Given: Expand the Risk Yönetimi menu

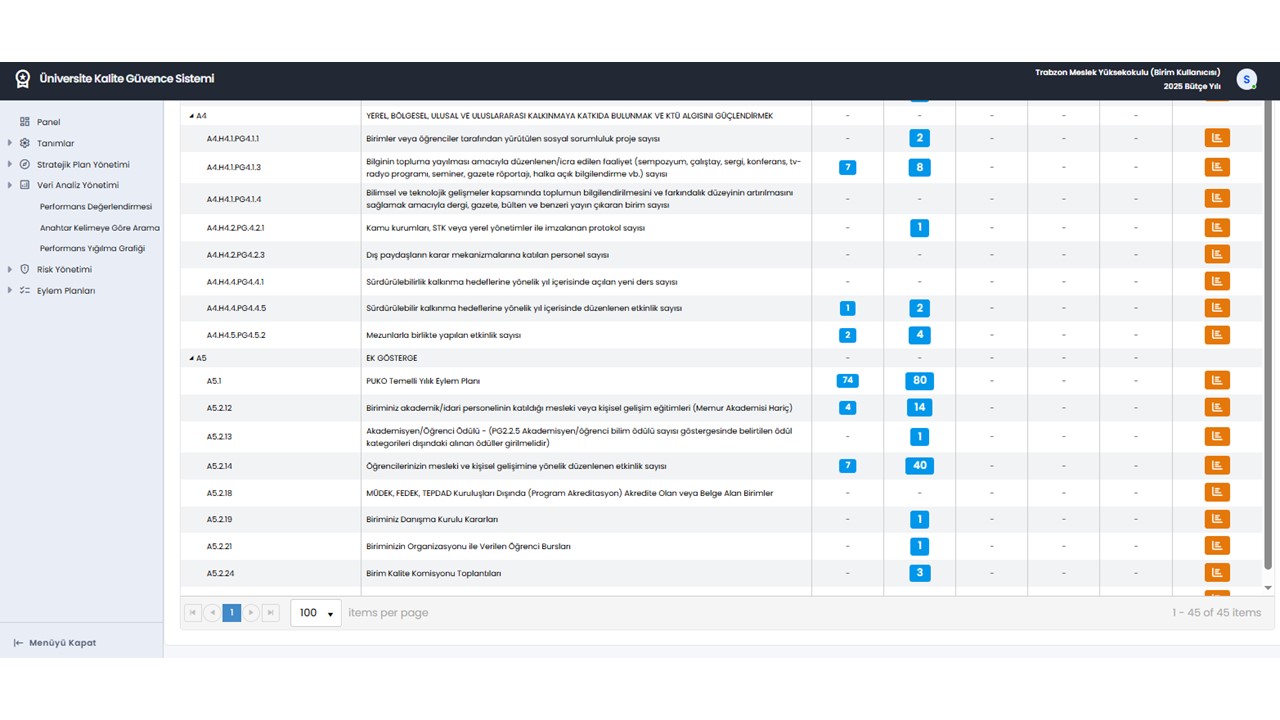Looking at the screenshot, I should point(10,269).
